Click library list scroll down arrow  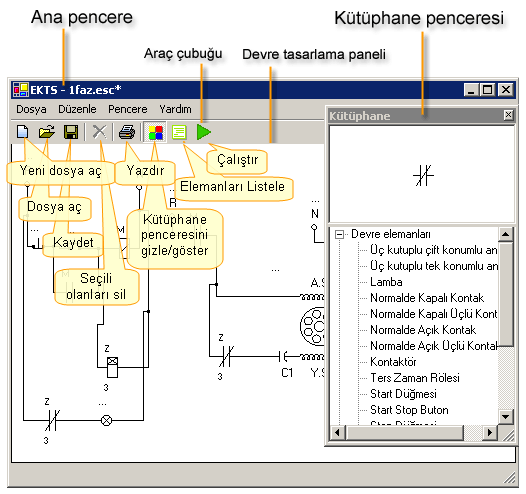click(506, 417)
